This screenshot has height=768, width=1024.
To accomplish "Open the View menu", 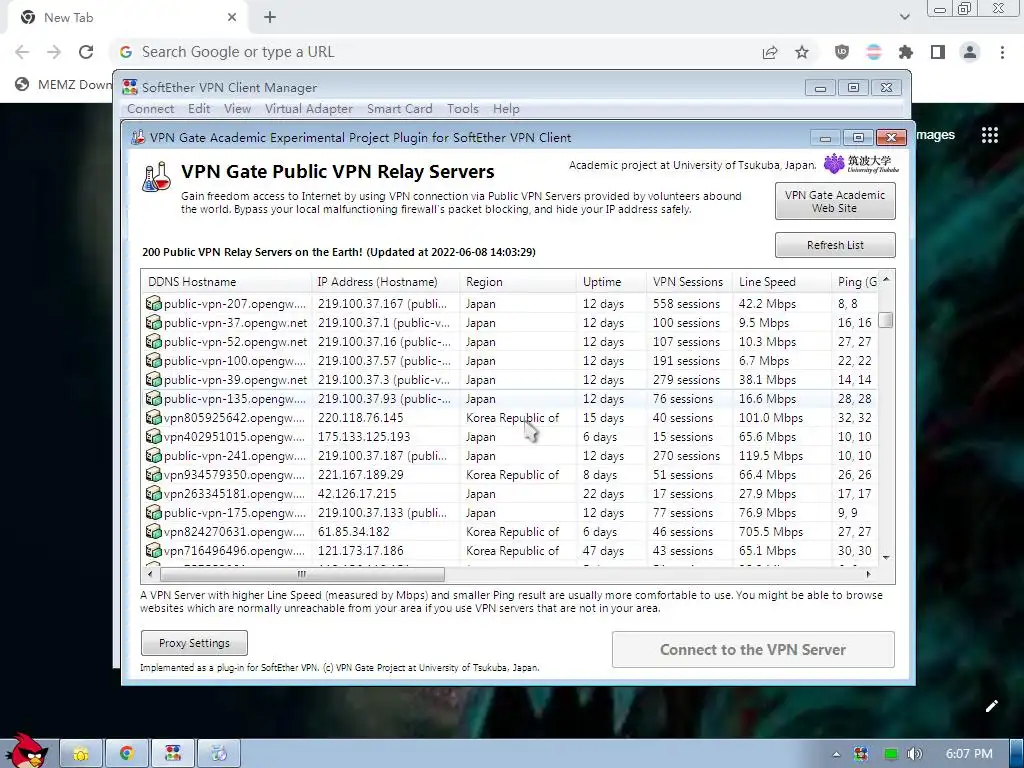I will [x=237, y=109].
